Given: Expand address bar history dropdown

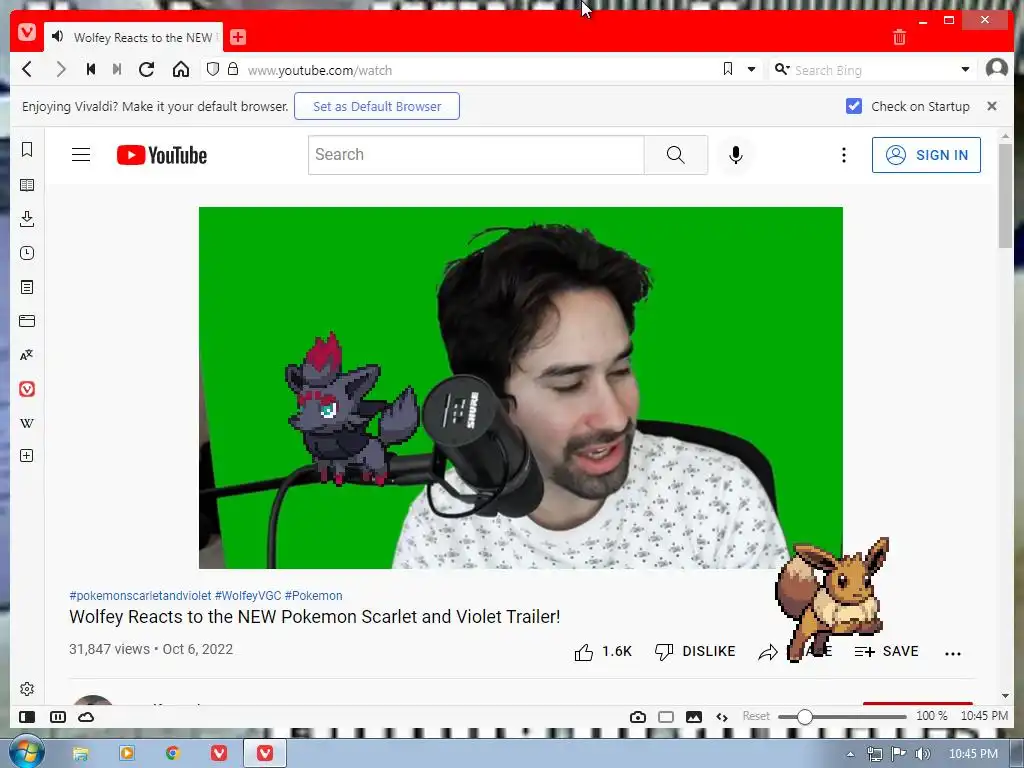Looking at the screenshot, I should (x=752, y=69).
